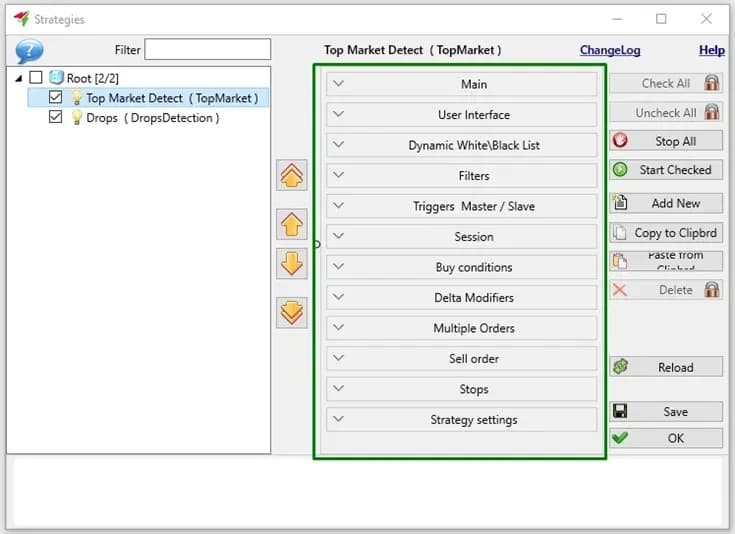Open the blue question mark help bubble

click(29, 50)
